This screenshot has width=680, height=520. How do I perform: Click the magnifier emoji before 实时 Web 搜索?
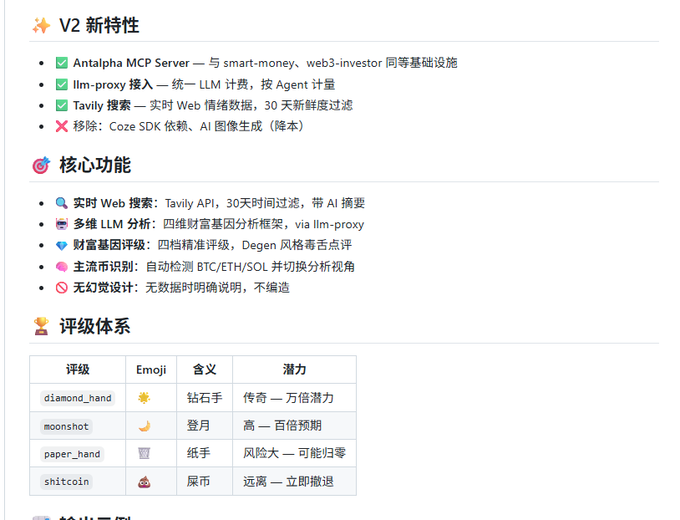pos(62,203)
